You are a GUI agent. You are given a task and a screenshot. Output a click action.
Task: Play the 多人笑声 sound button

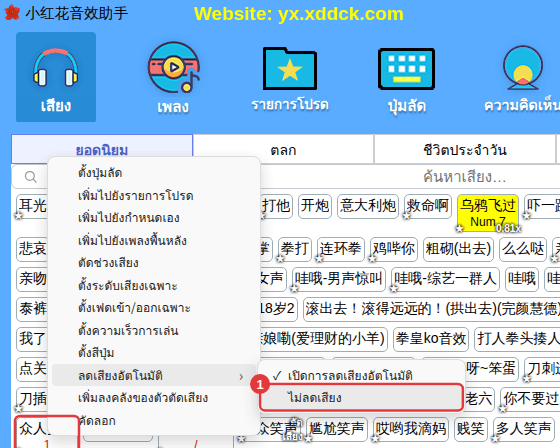[x=524, y=429]
